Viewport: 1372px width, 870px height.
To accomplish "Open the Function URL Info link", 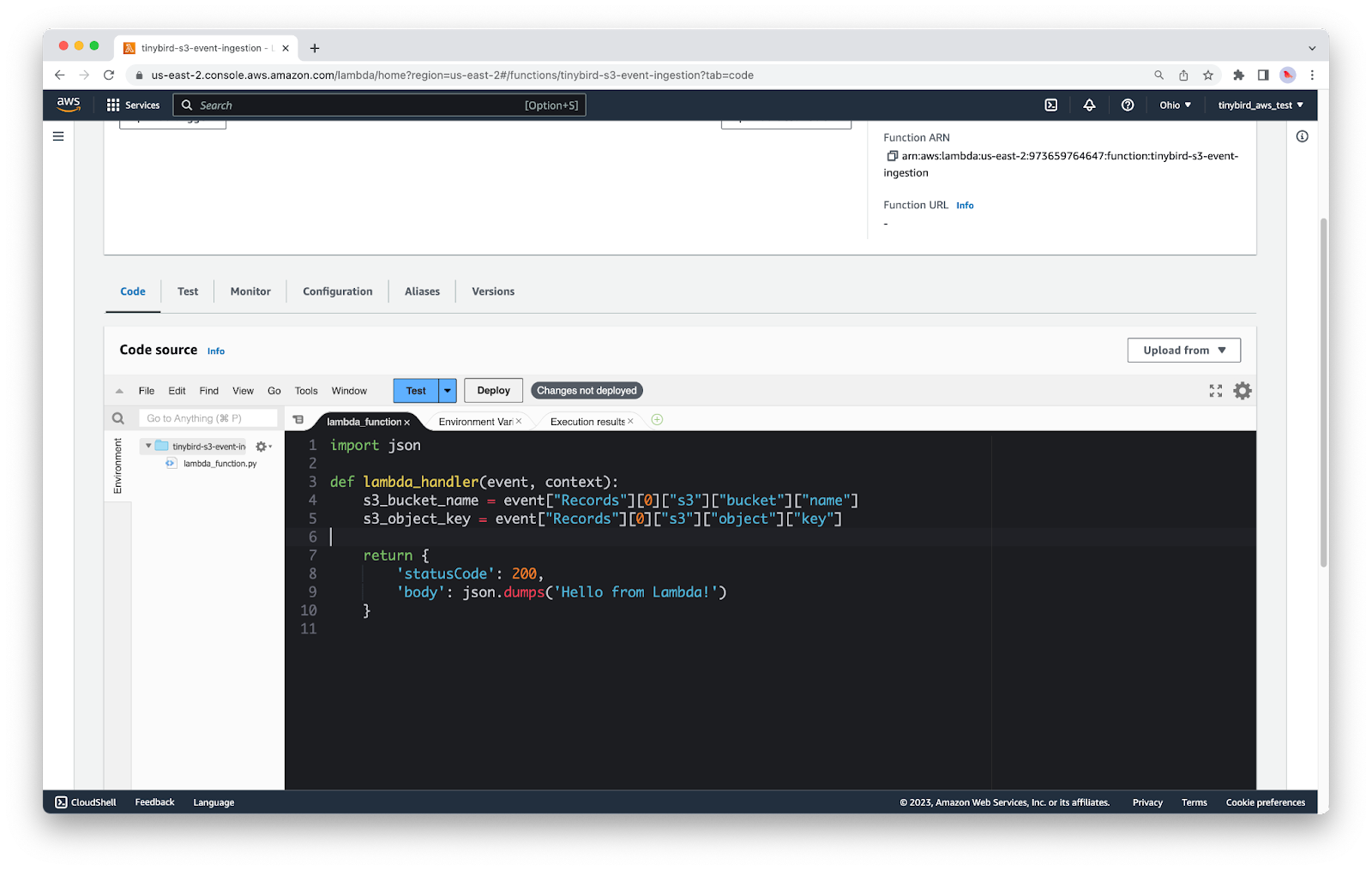I will [965, 206].
